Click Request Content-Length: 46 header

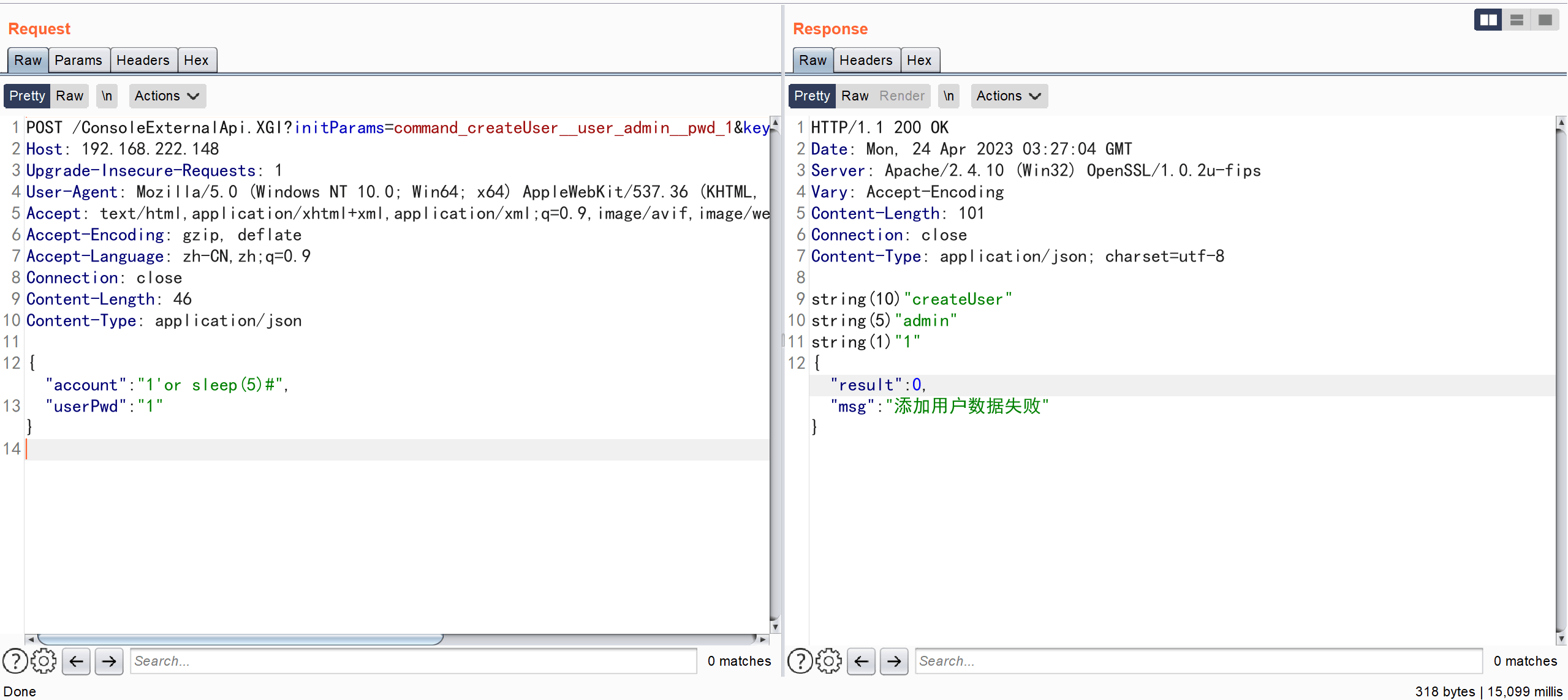point(109,299)
